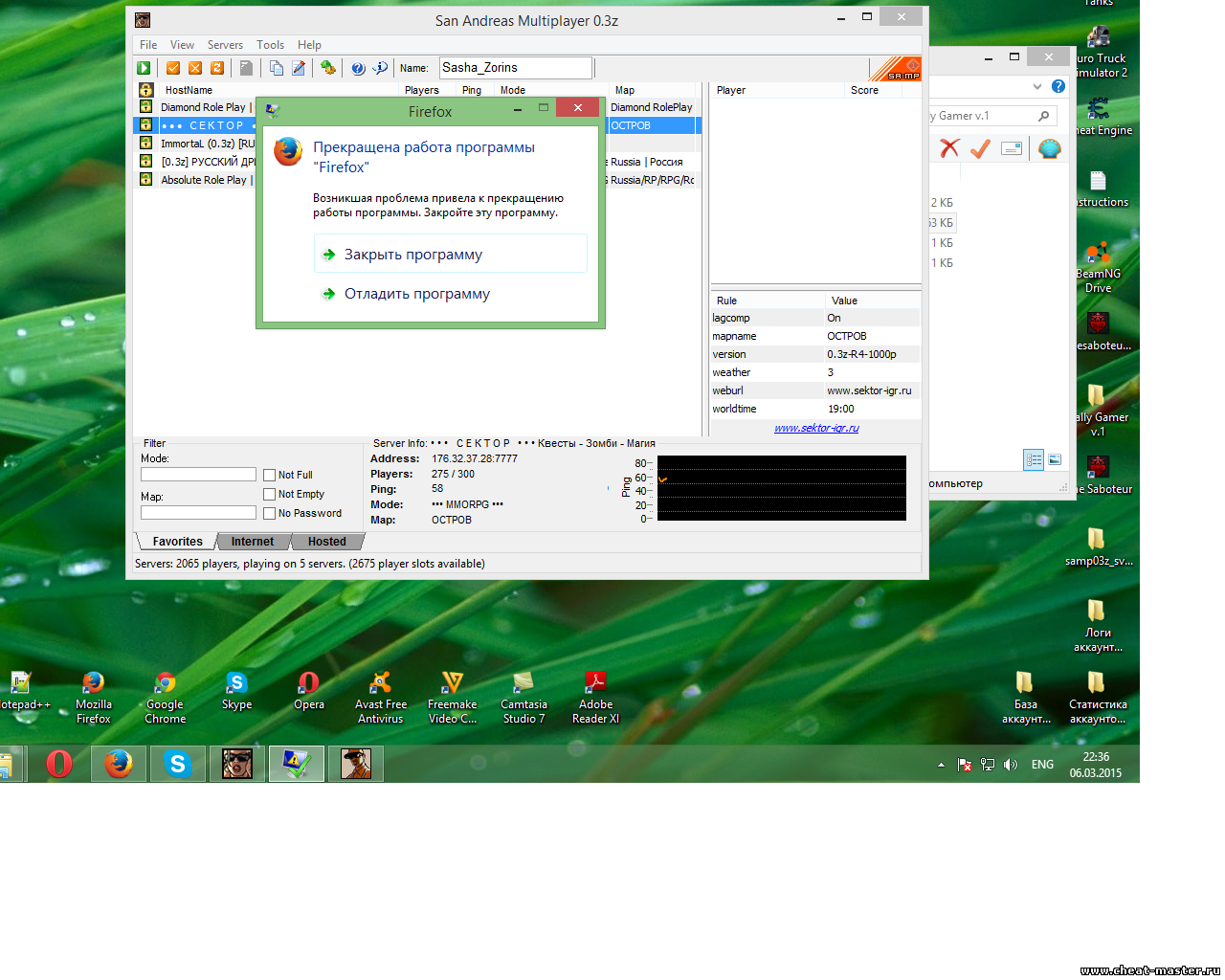Click the Delete Server orange X icon
Screen dimensions: 1225x980
[195, 68]
